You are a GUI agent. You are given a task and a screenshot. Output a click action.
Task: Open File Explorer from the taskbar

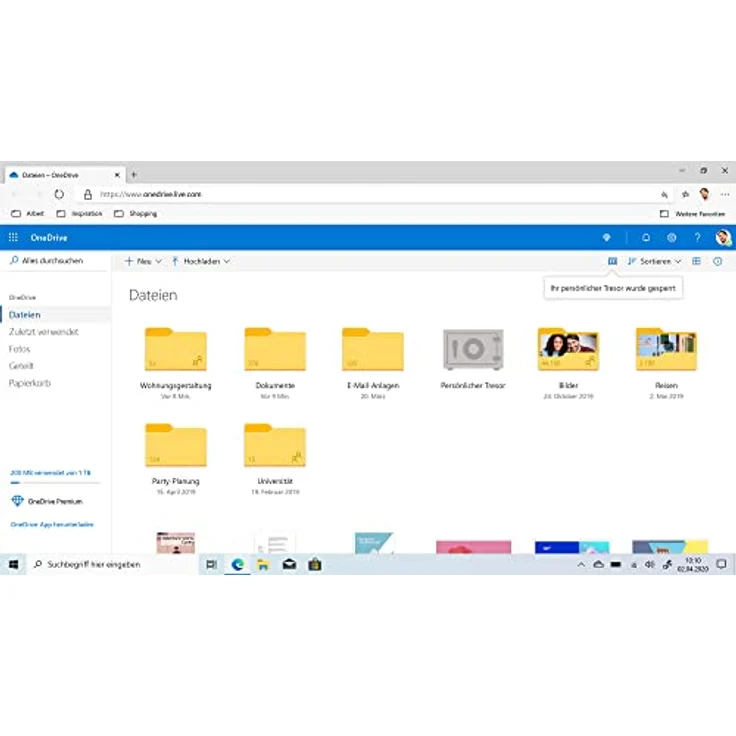click(x=263, y=564)
